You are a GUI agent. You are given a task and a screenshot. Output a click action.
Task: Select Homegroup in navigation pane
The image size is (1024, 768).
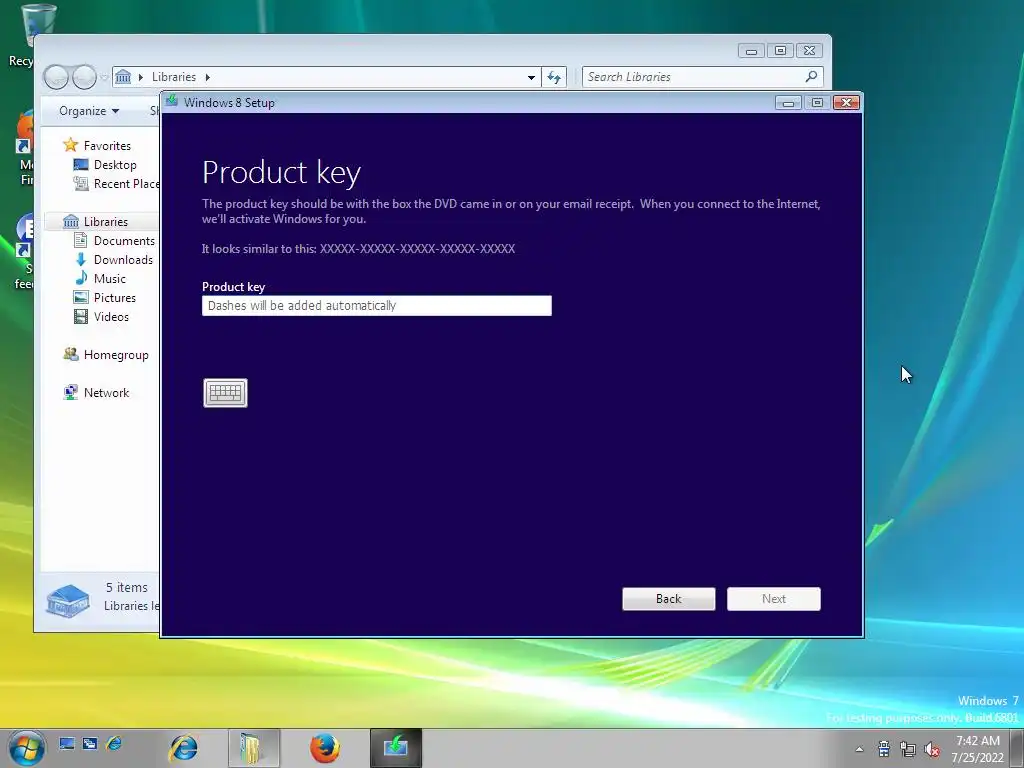tap(116, 355)
